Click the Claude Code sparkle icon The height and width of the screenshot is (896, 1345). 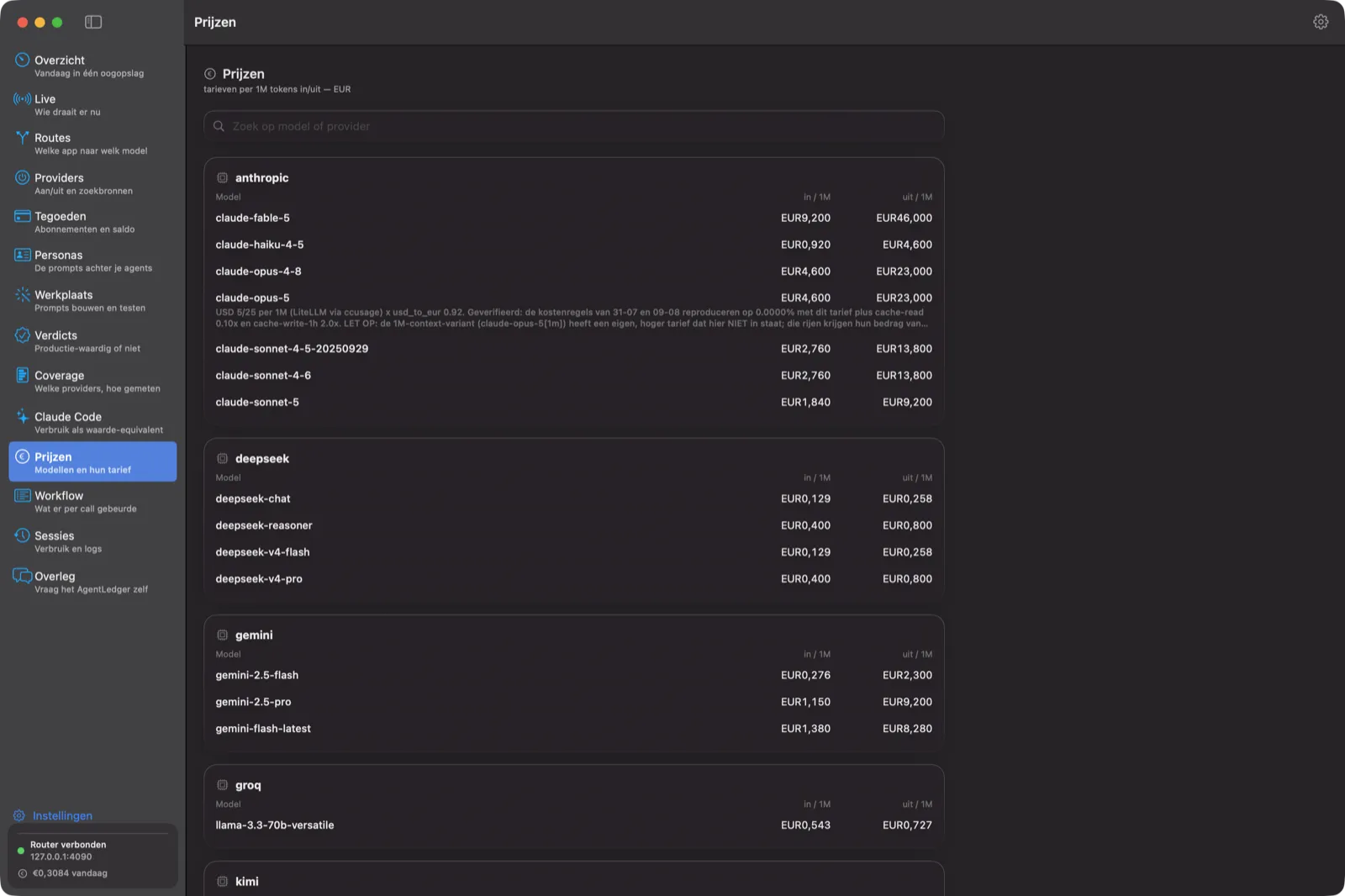[22, 416]
